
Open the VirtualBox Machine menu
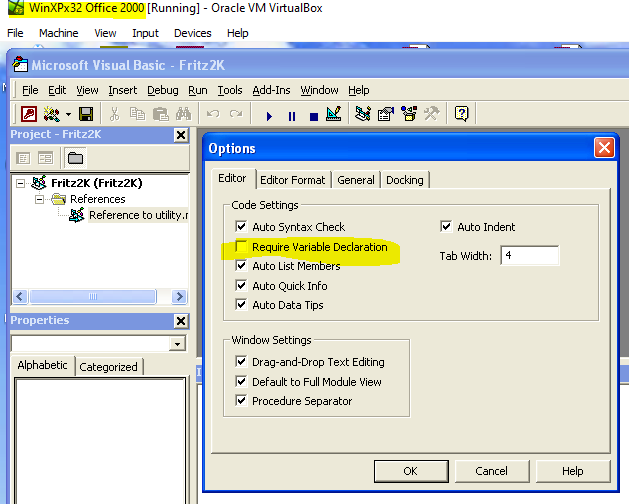tap(59, 33)
